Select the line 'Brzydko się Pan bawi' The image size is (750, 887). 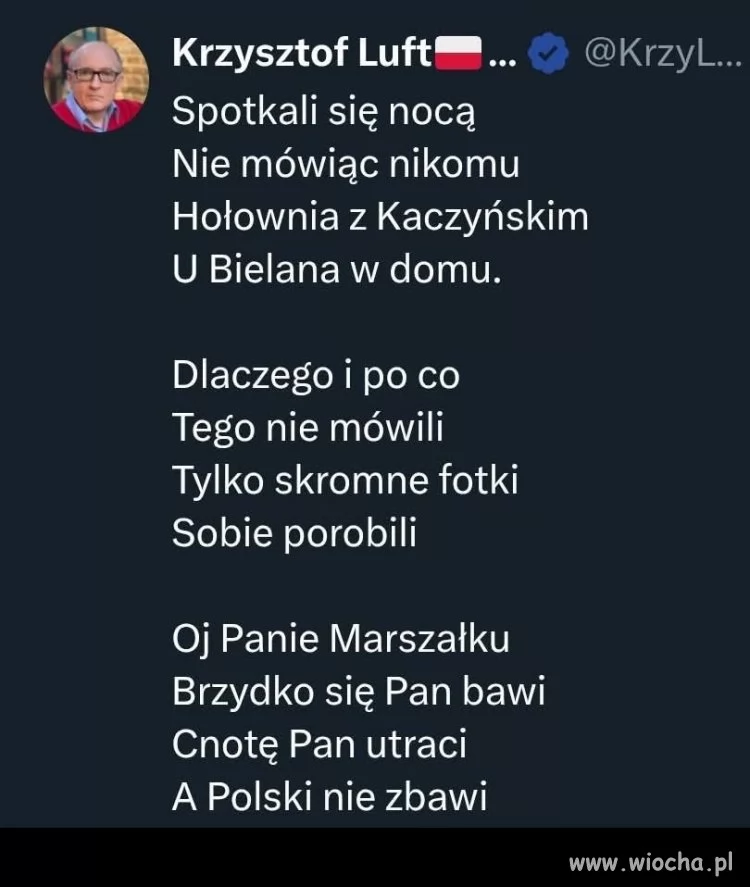pyautogui.click(x=359, y=691)
